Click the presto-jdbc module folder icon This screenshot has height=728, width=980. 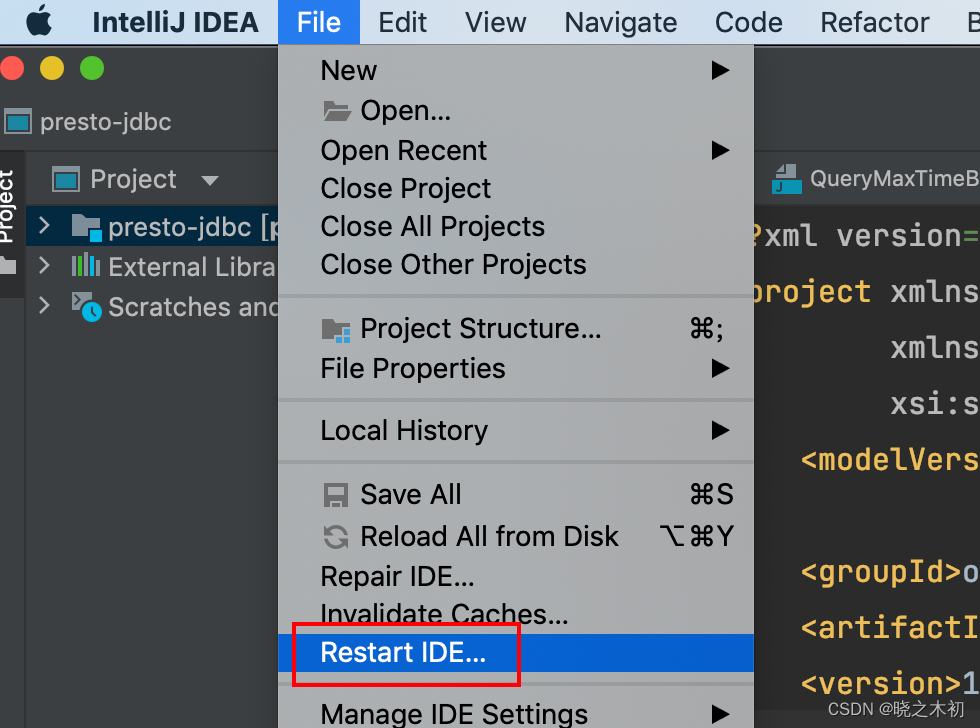(x=87, y=228)
